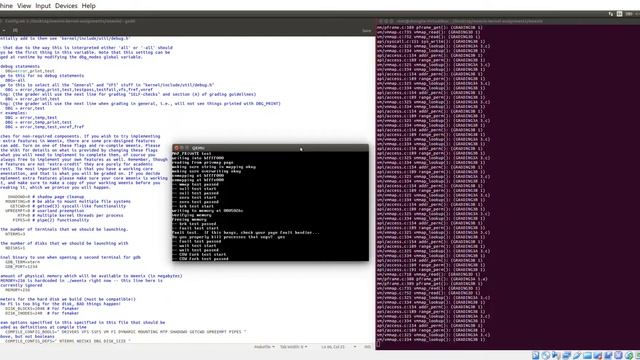640x360 pixels.
Task: Click the 'MEMORY=256' line in gedit
Action: coord(18,290)
